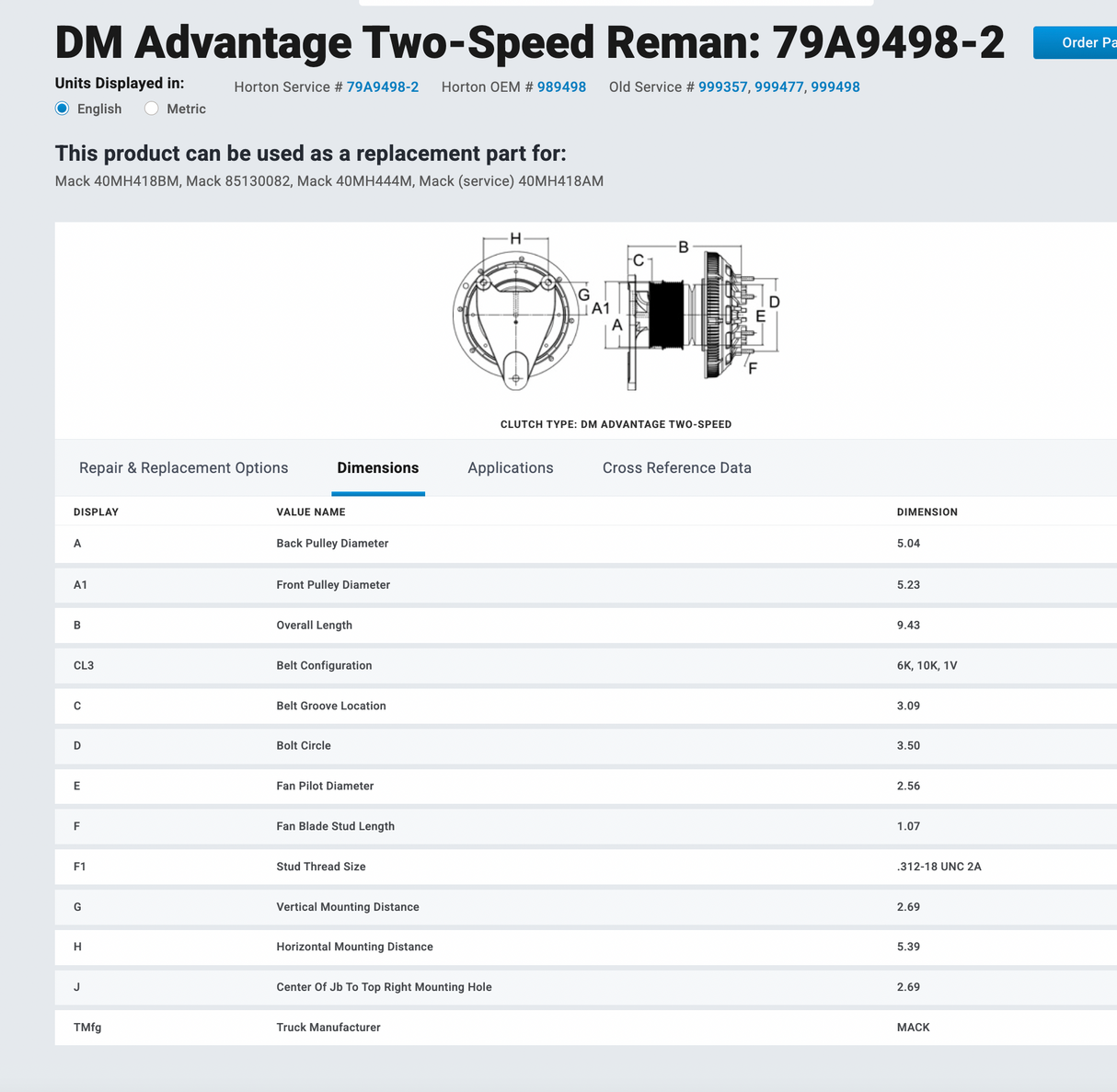Select the Metric units radio button
This screenshot has width=1117, height=1092.
coord(152,109)
